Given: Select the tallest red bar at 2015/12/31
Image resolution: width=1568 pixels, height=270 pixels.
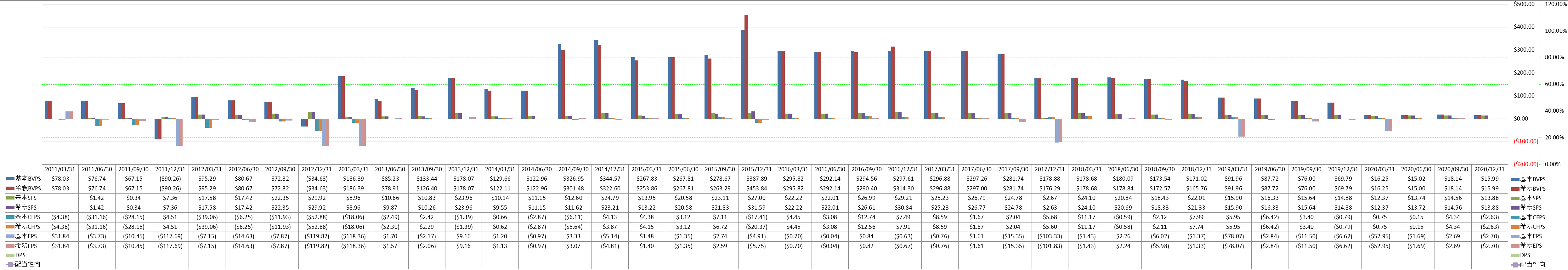Looking at the screenshot, I should [746, 67].
